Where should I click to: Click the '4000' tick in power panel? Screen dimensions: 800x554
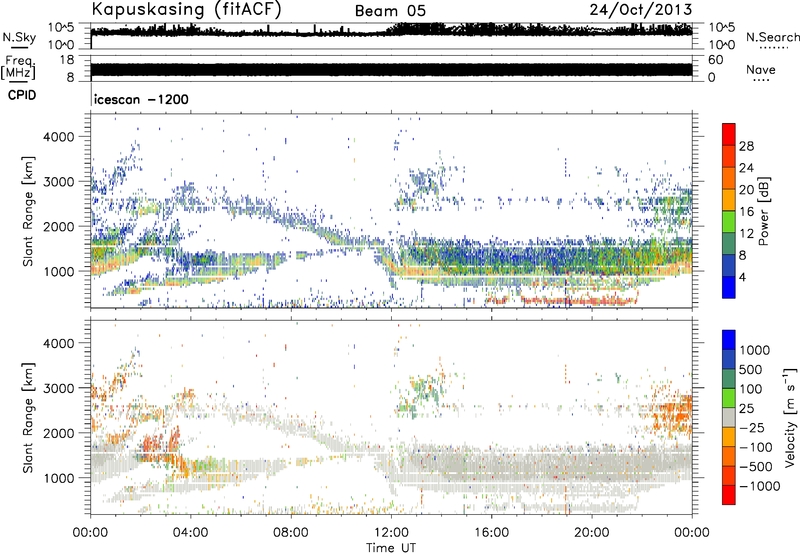click(x=58, y=137)
